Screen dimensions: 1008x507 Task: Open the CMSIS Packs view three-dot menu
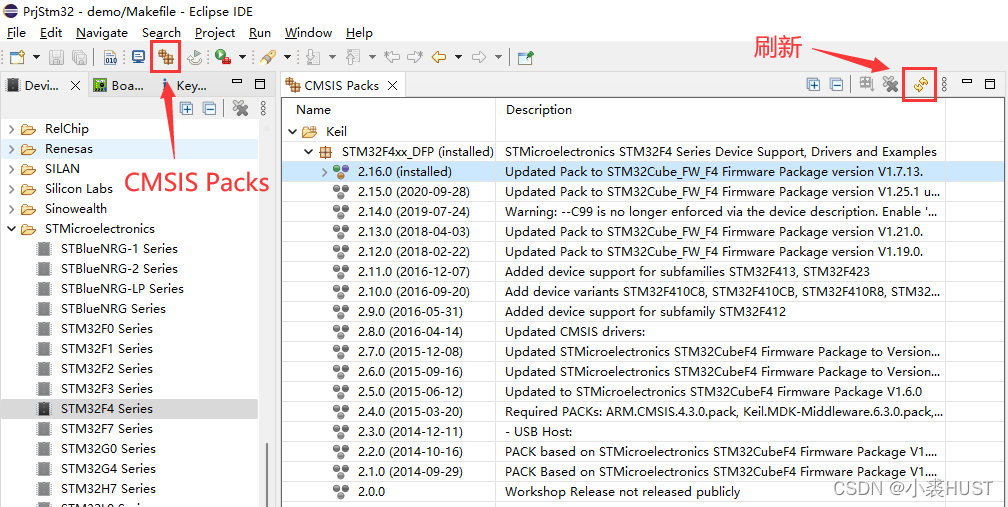tap(944, 84)
